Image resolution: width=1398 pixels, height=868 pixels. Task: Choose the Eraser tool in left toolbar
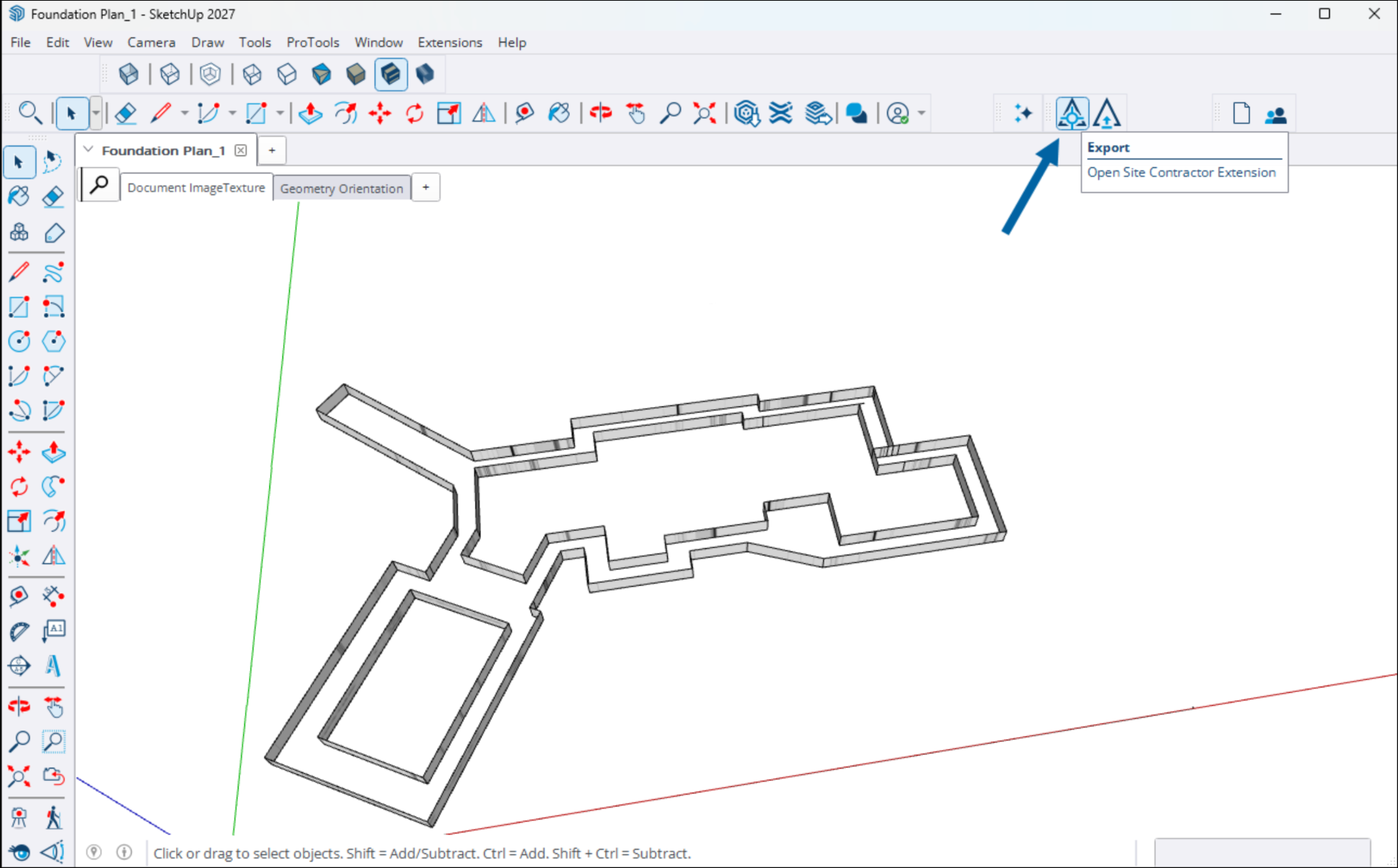(53, 196)
